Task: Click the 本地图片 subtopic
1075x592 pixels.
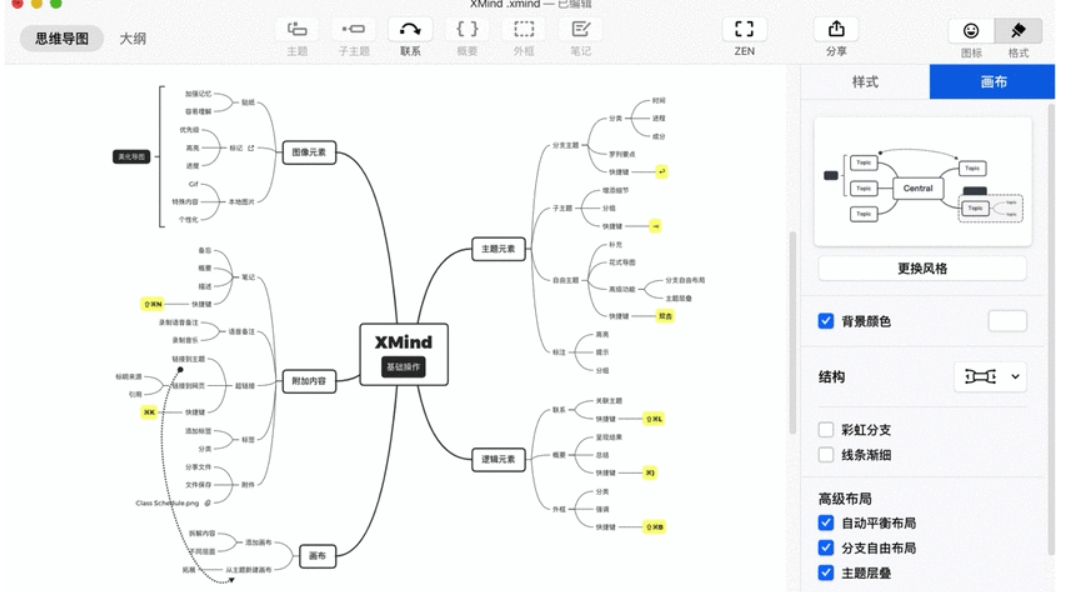Action: point(241,202)
